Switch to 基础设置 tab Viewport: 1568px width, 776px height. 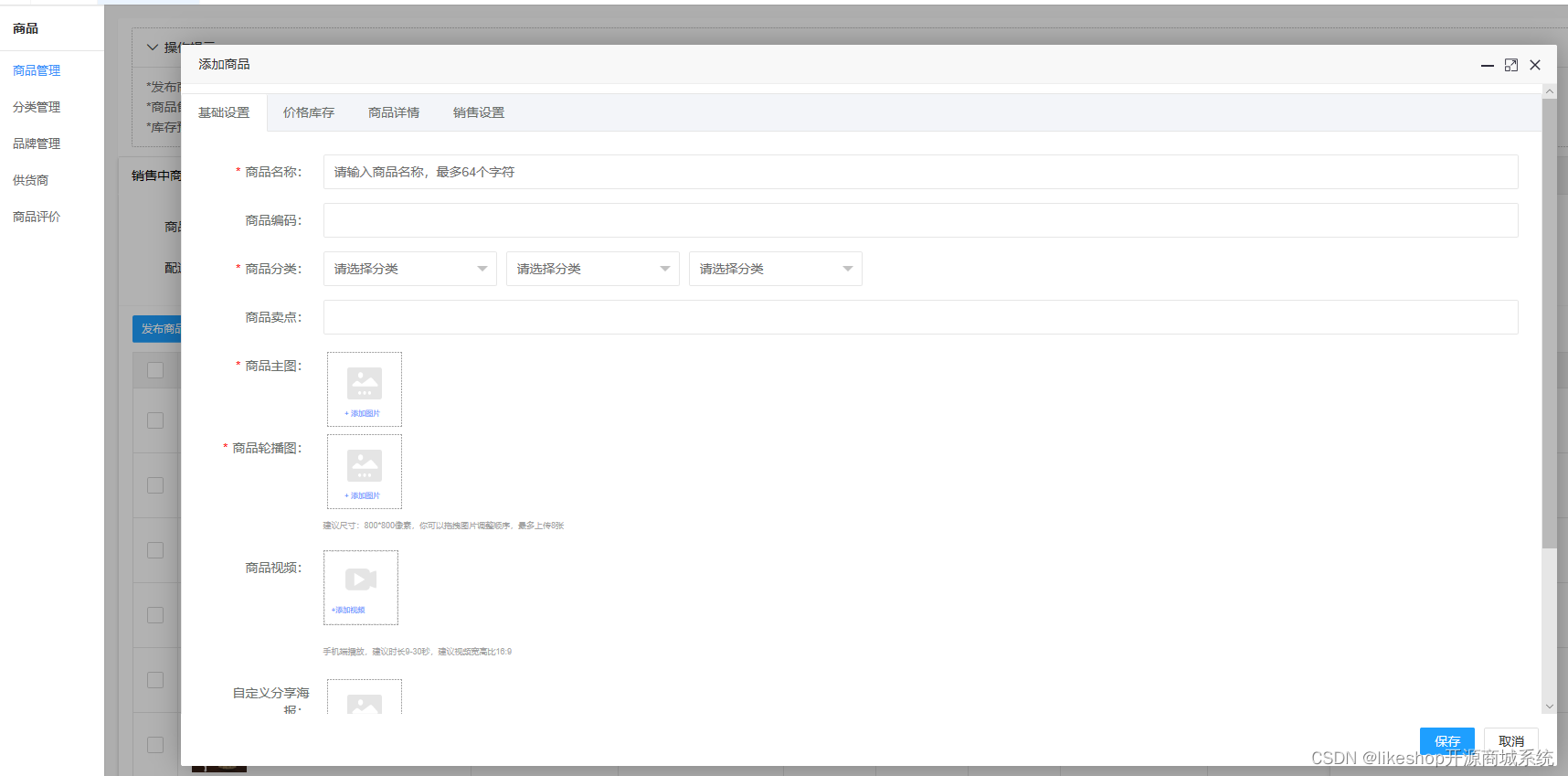[224, 112]
